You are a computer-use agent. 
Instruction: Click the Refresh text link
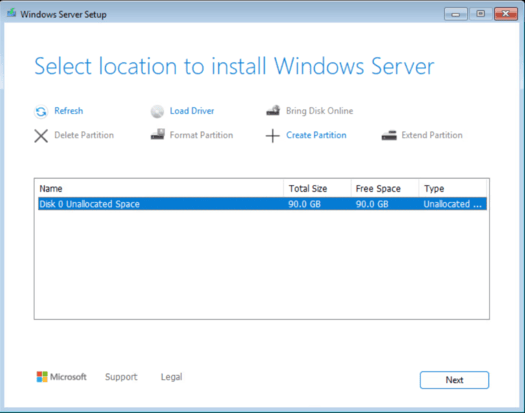pyautogui.click(x=69, y=111)
